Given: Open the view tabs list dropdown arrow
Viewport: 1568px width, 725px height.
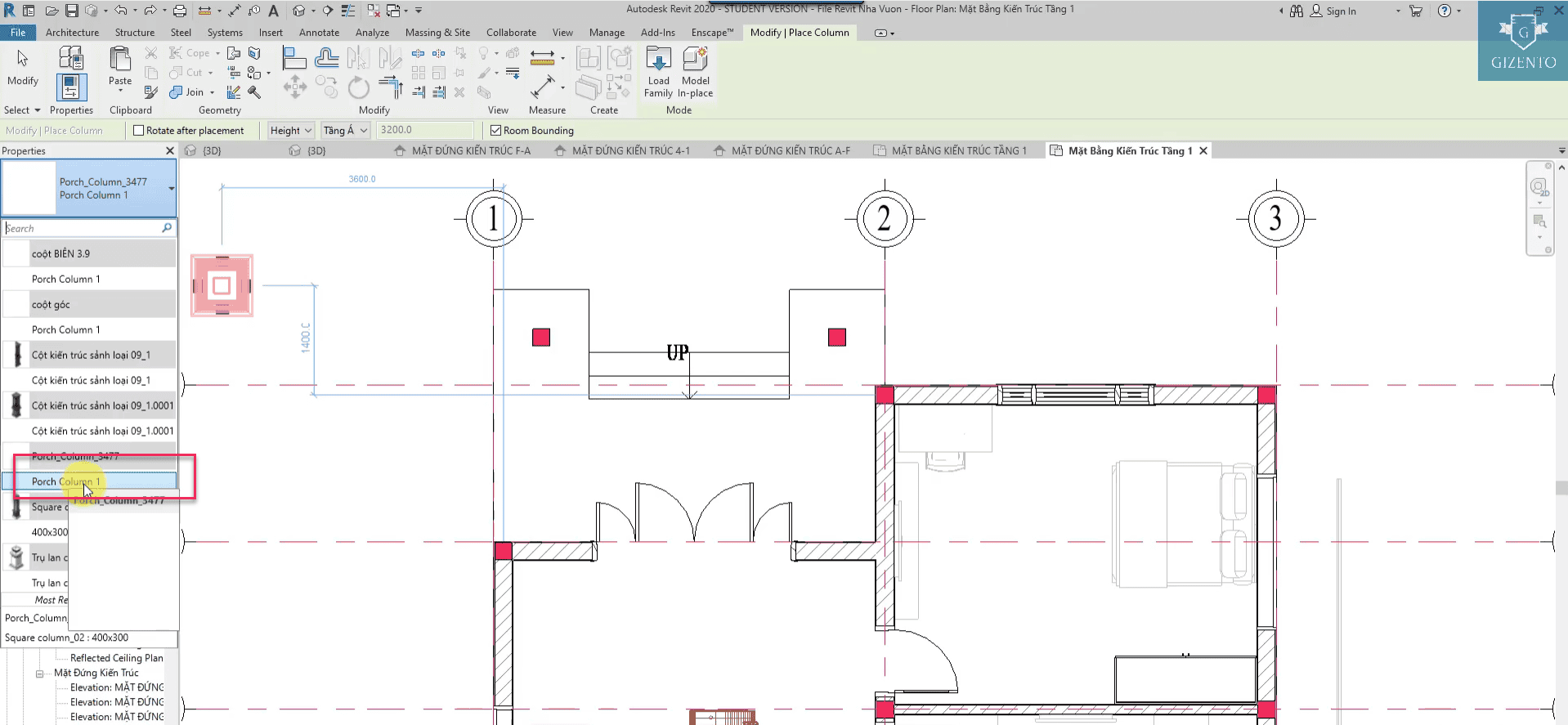Looking at the screenshot, I should coord(1561,151).
